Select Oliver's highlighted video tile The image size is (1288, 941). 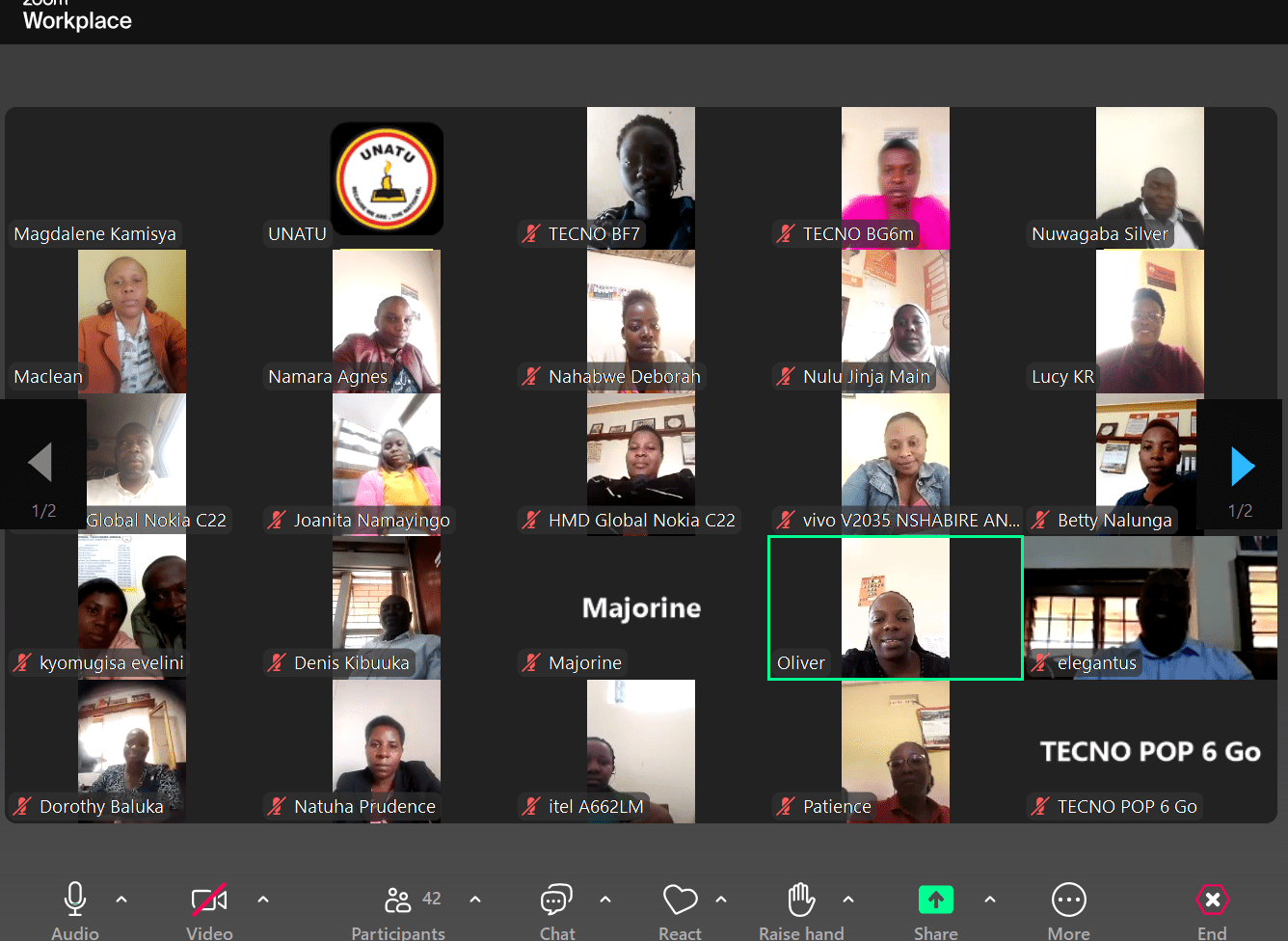click(895, 607)
